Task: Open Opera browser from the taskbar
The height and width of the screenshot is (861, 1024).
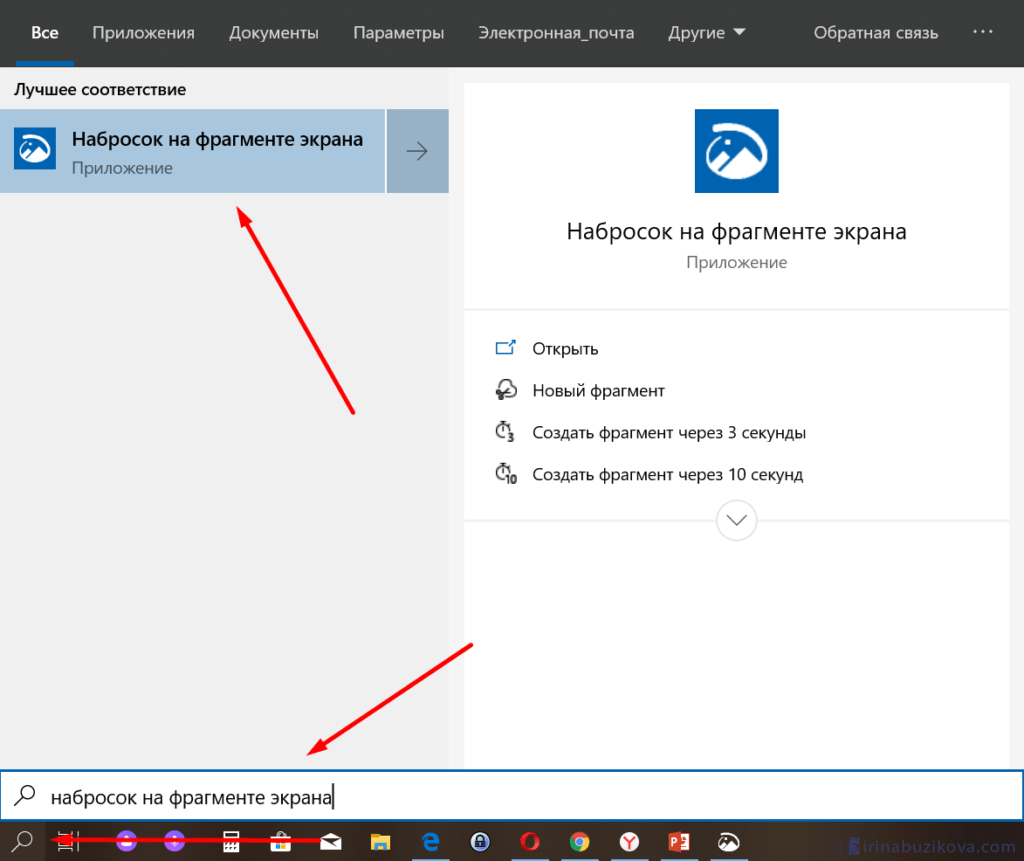Action: click(x=529, y=842)
